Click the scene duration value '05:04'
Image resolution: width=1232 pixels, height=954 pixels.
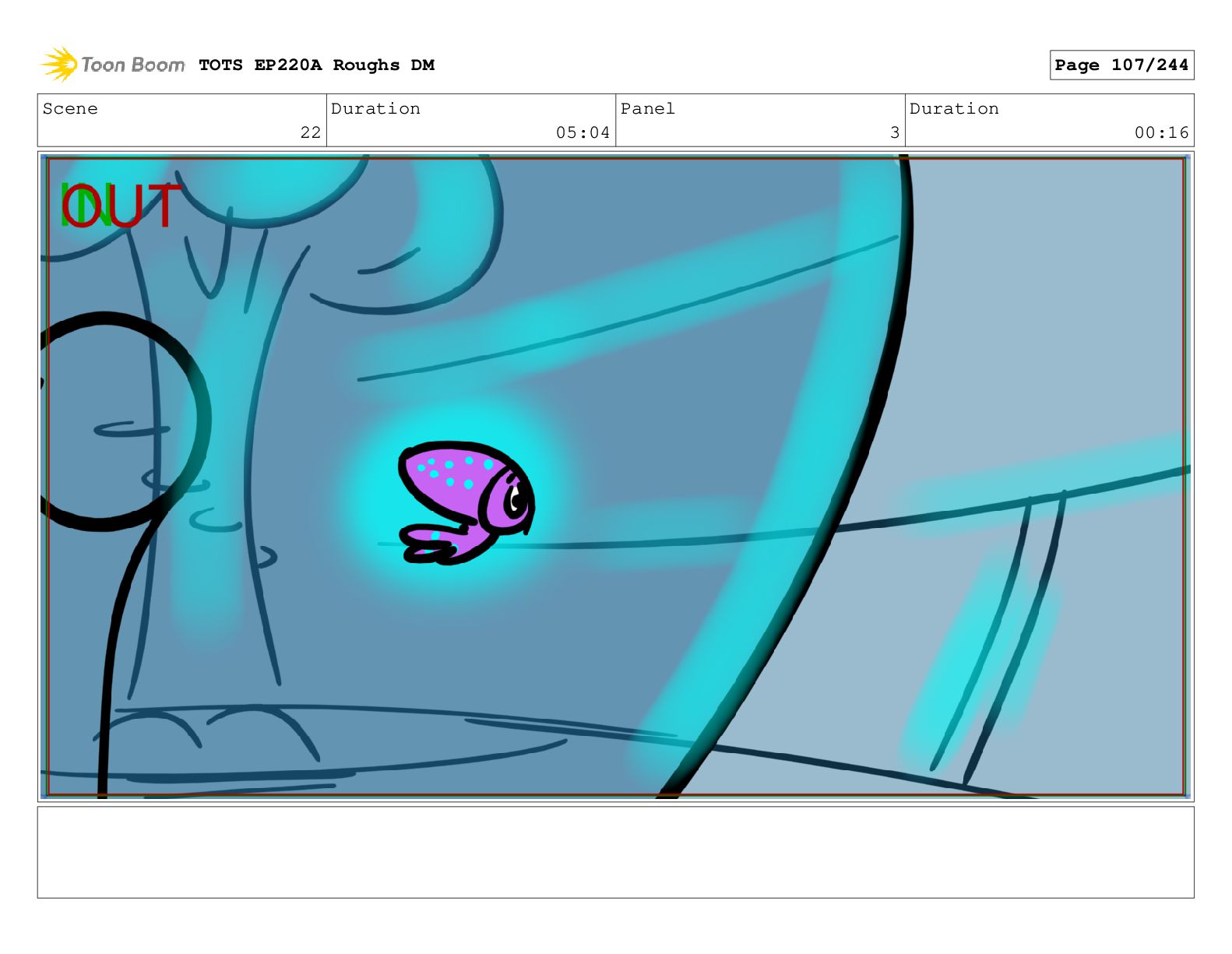(583, 132)
